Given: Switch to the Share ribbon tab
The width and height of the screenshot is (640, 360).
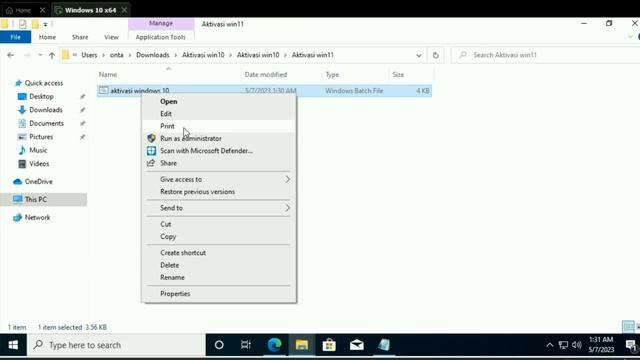Looking at the screenshot, I should point(80,37).
